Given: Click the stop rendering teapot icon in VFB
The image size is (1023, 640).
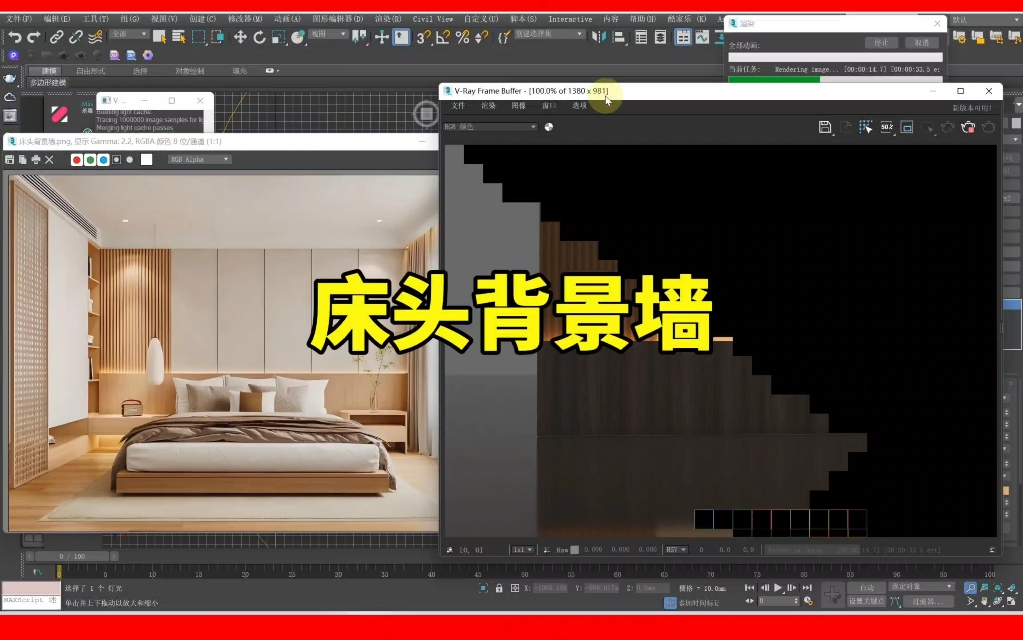Looking at the screenshot, I should (968, 127).
